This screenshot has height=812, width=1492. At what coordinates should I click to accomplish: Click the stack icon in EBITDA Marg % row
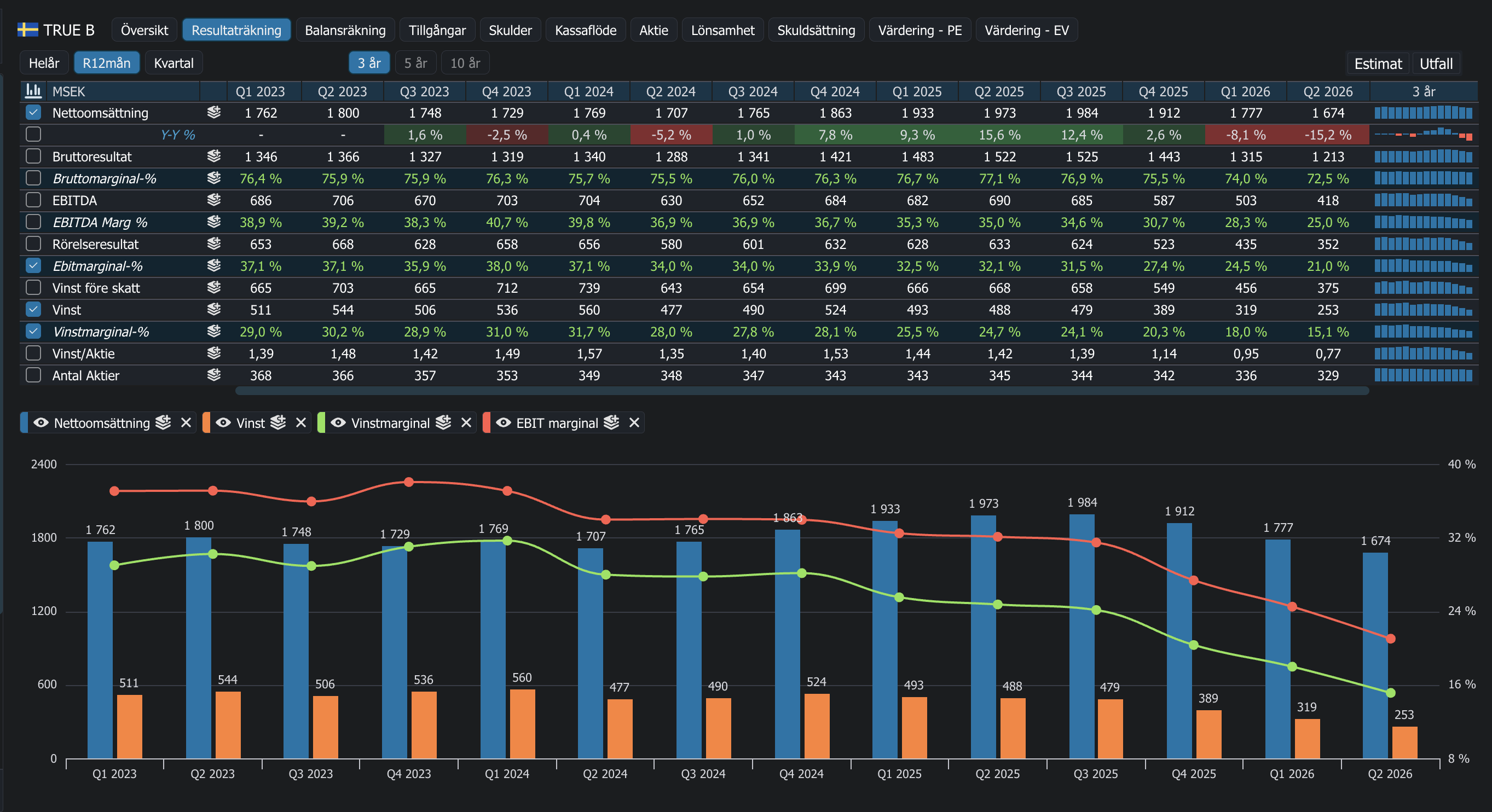click(213, 222)
